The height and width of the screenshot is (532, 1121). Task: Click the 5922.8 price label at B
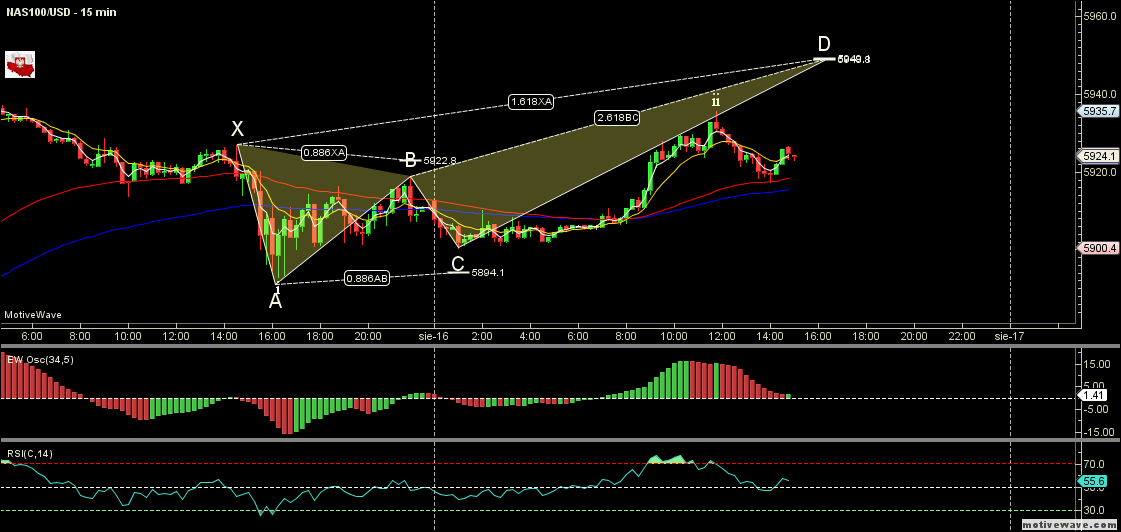pos(440,162)
